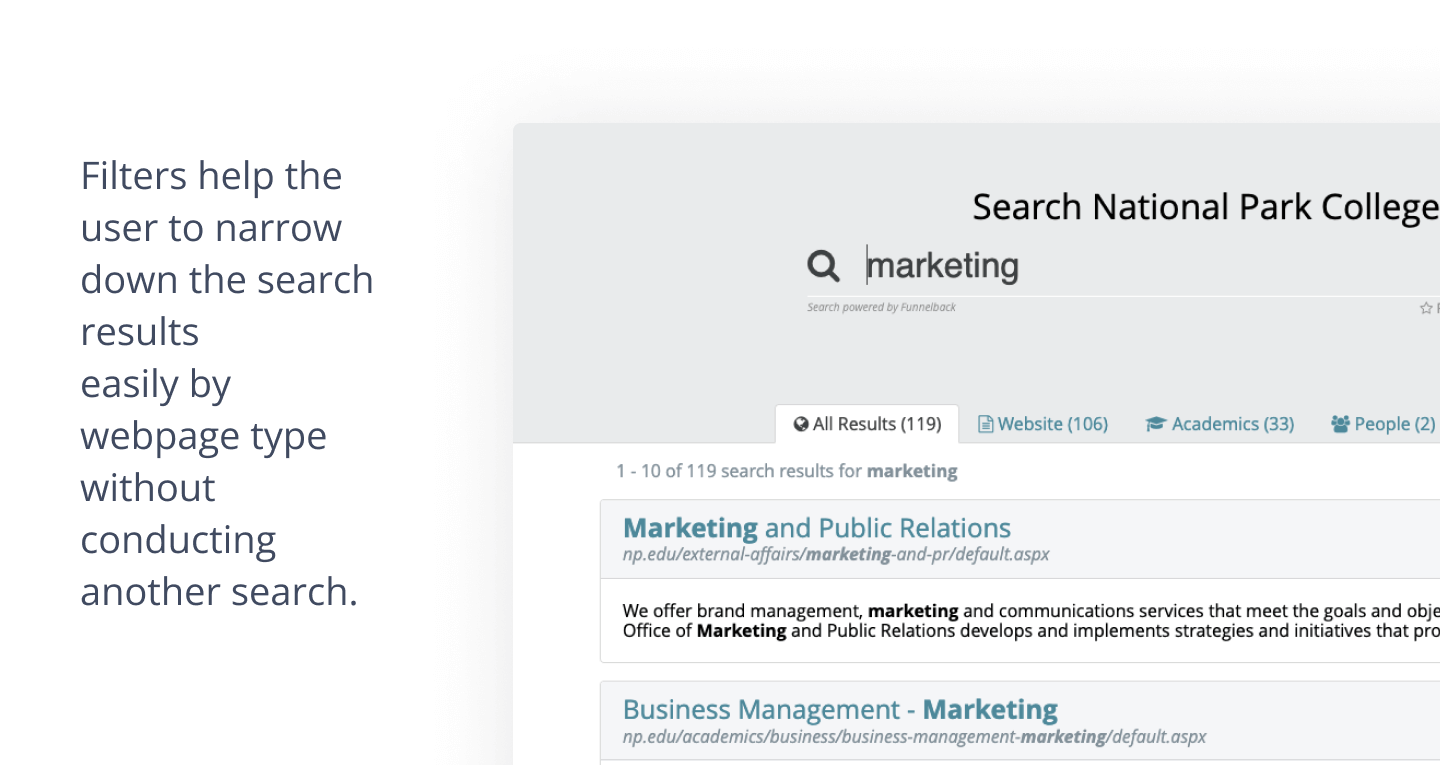Image resolution: width=1440 pixels, height=765 pixels.
Task: Open the Marketing and Public Relations result
Action: point(817,528)
